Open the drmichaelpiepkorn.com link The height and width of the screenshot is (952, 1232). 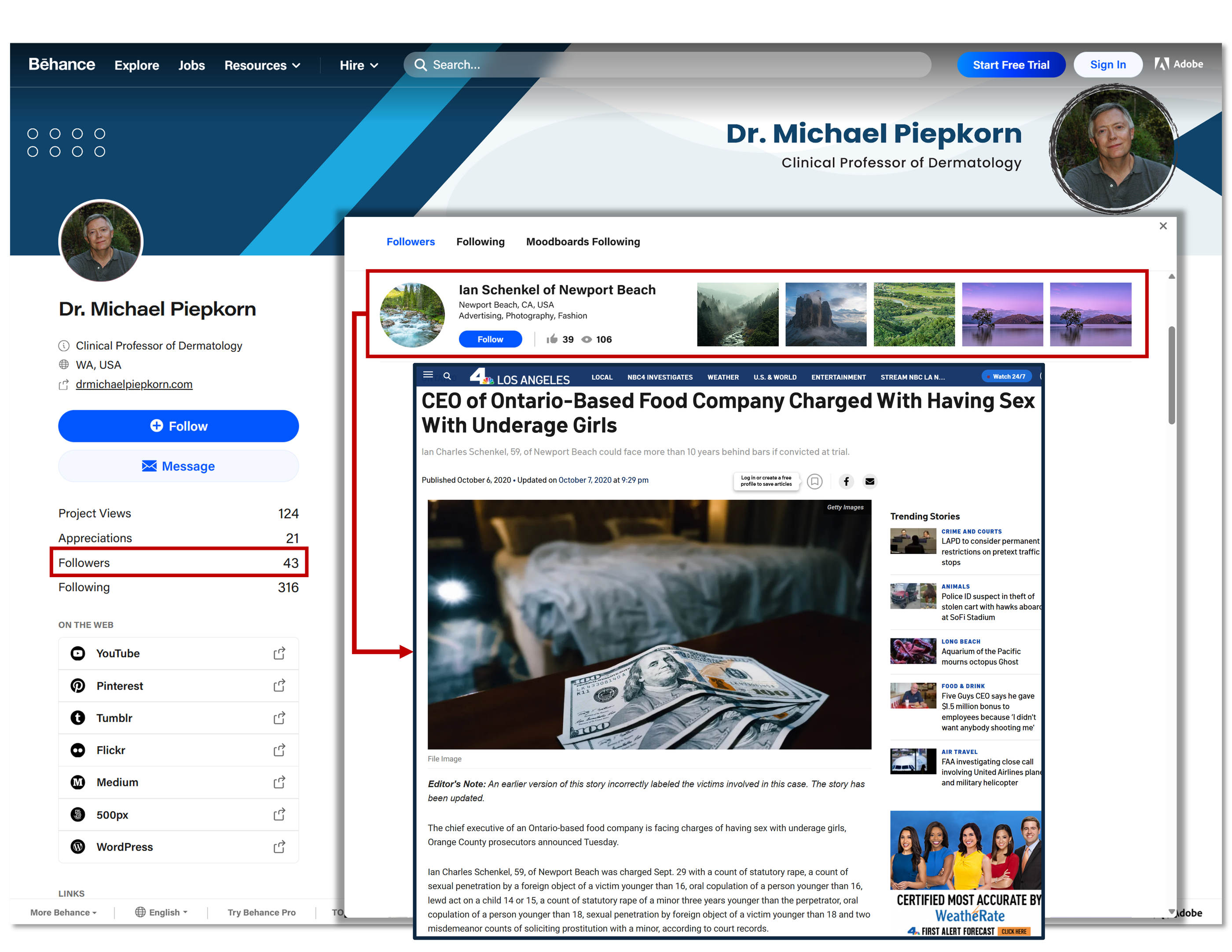coord(134,384)
